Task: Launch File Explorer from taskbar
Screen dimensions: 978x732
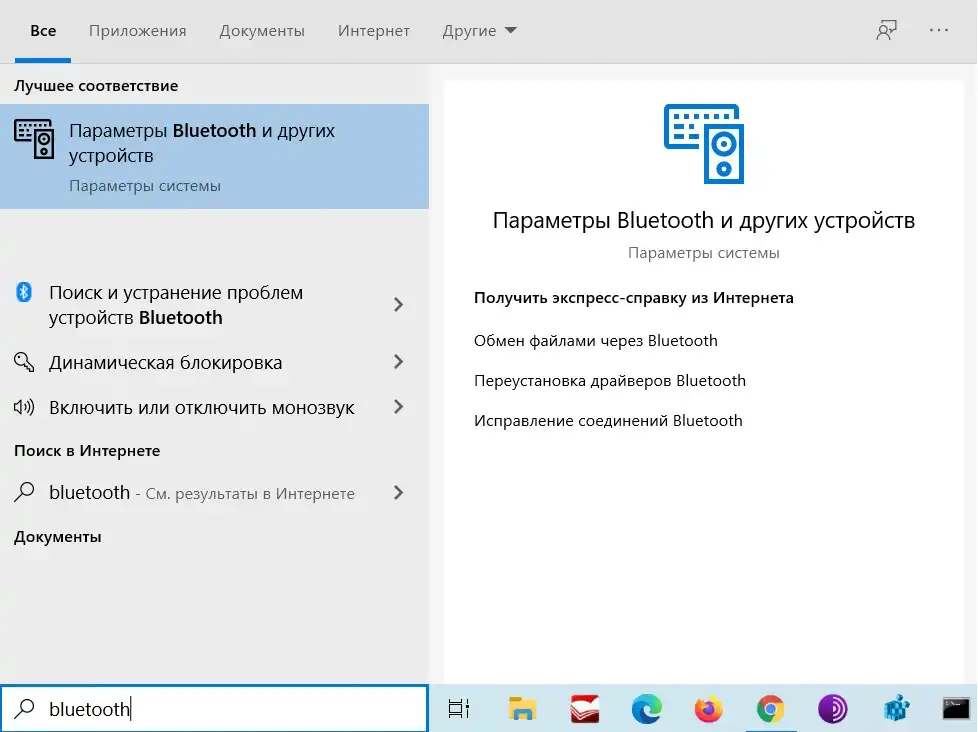Action: (x=522, y=708)
